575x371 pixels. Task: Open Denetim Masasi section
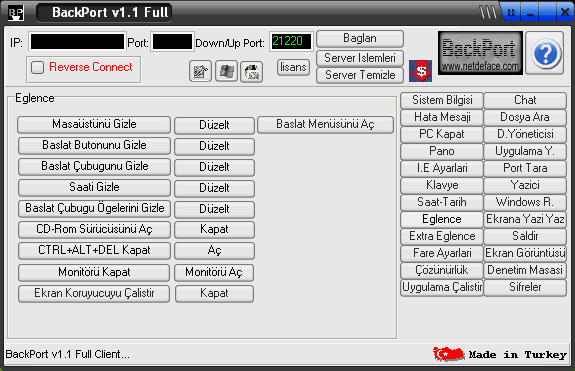525,271
